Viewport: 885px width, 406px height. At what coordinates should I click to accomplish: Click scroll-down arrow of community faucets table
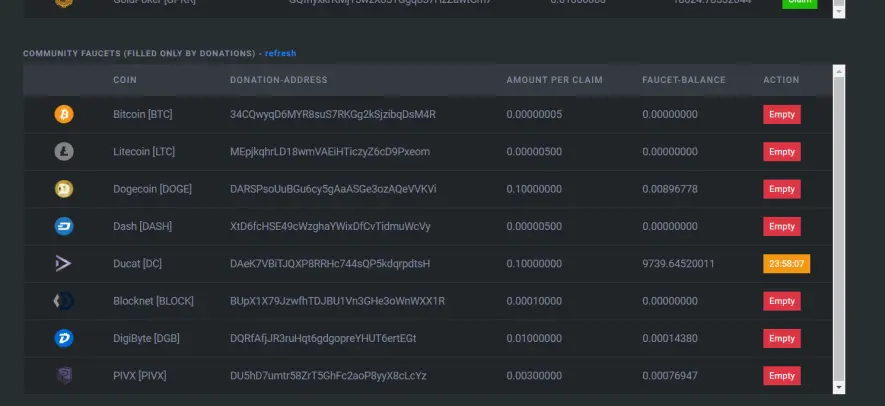click(839, 388)
